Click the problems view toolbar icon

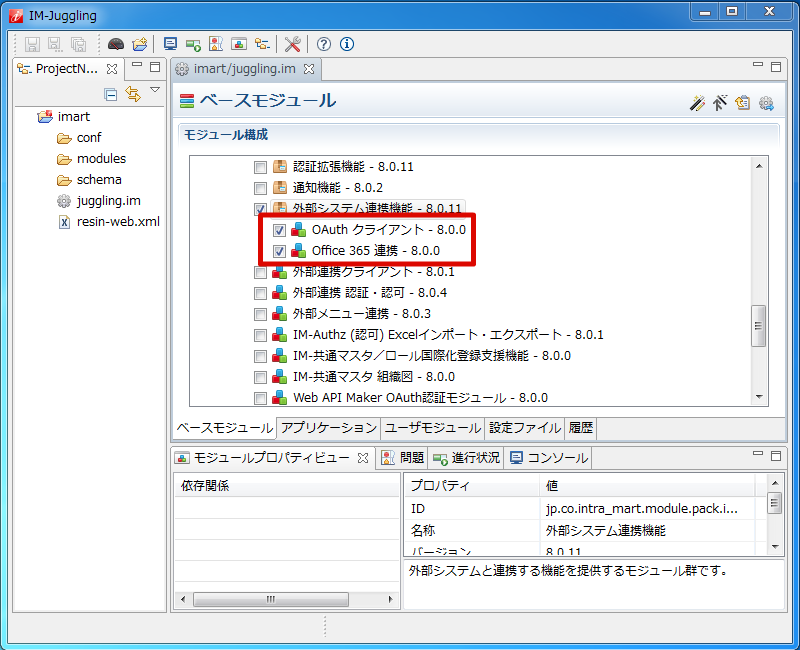click(216, 44)
